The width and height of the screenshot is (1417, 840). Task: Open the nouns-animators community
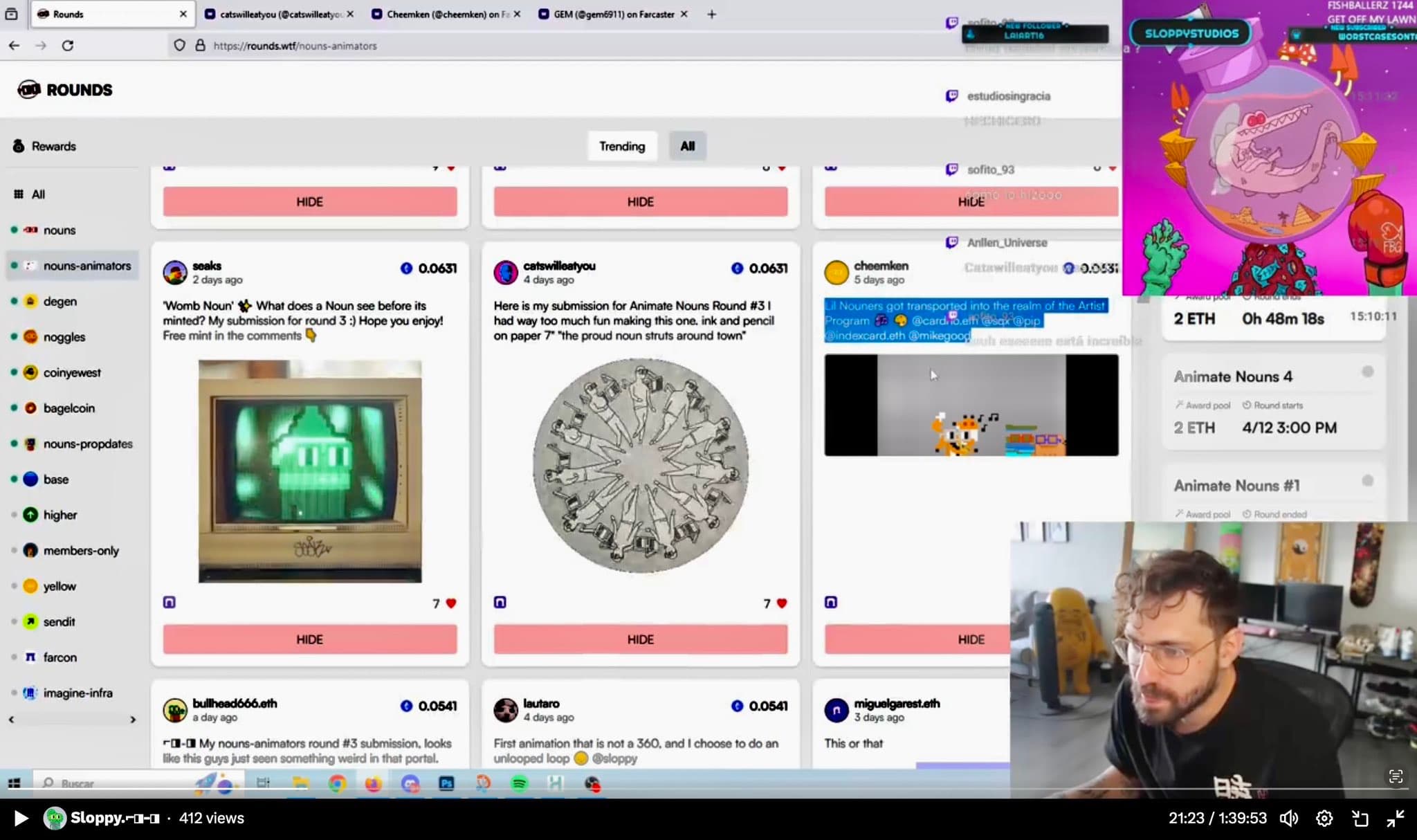pyautogui.click(x=73, y=266)
